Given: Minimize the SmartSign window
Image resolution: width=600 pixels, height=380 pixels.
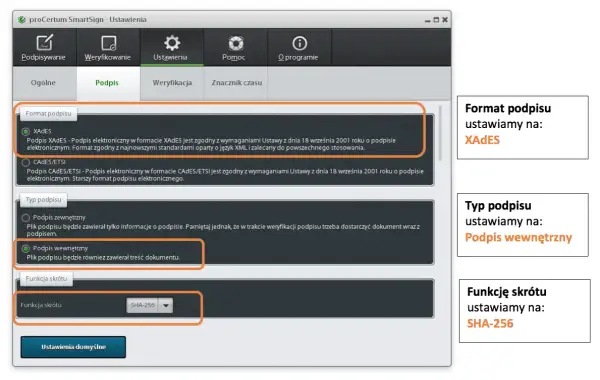Looking at the screenshot, I should [427, 20].
